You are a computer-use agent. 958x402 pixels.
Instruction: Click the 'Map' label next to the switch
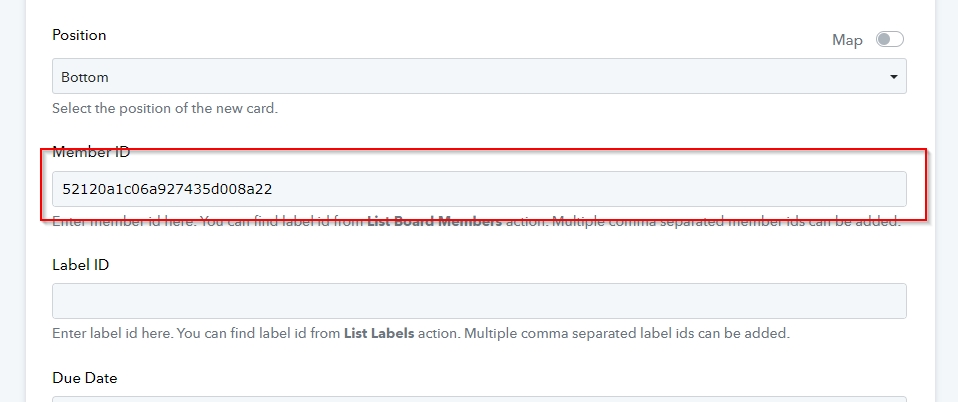coord(847,40)
